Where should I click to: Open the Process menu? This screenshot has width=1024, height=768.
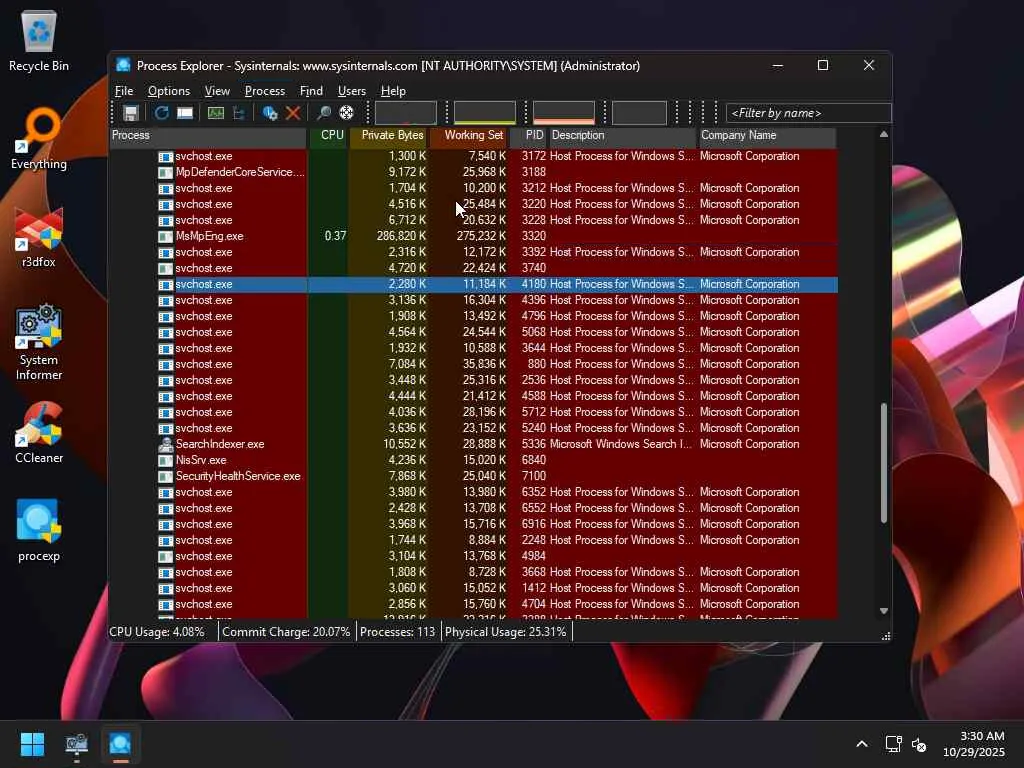(x=264, y=91)
